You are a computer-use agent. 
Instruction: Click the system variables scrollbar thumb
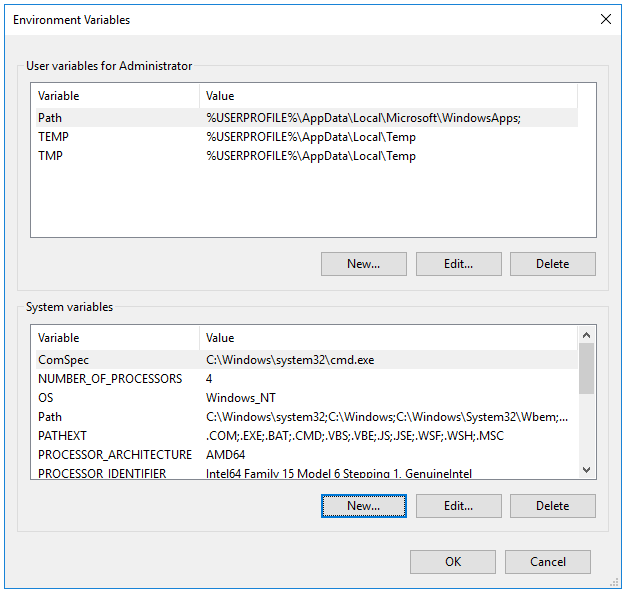pos(586,369)
